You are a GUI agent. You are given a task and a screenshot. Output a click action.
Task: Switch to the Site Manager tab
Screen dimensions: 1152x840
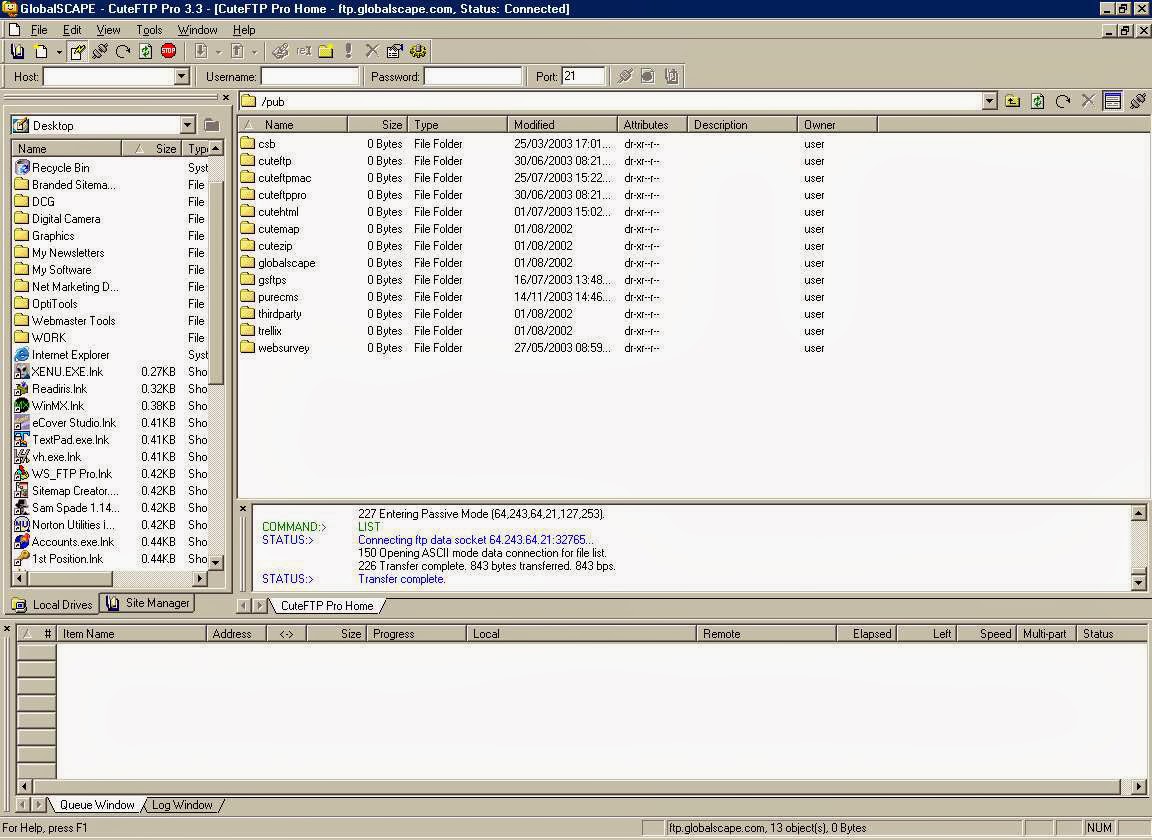point(148,603)
